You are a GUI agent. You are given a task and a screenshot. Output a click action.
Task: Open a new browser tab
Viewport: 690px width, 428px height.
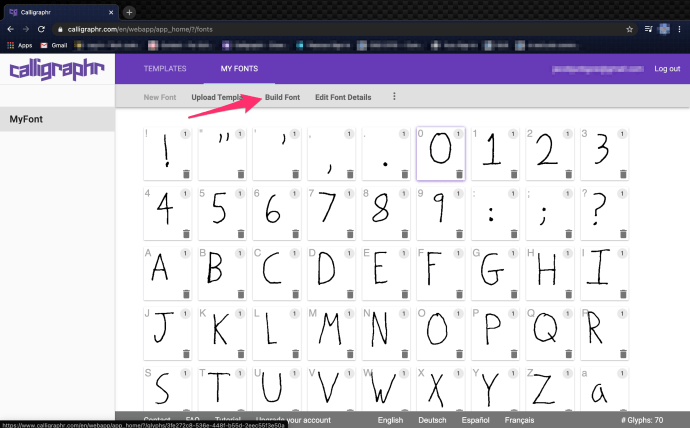coord(129,12)
